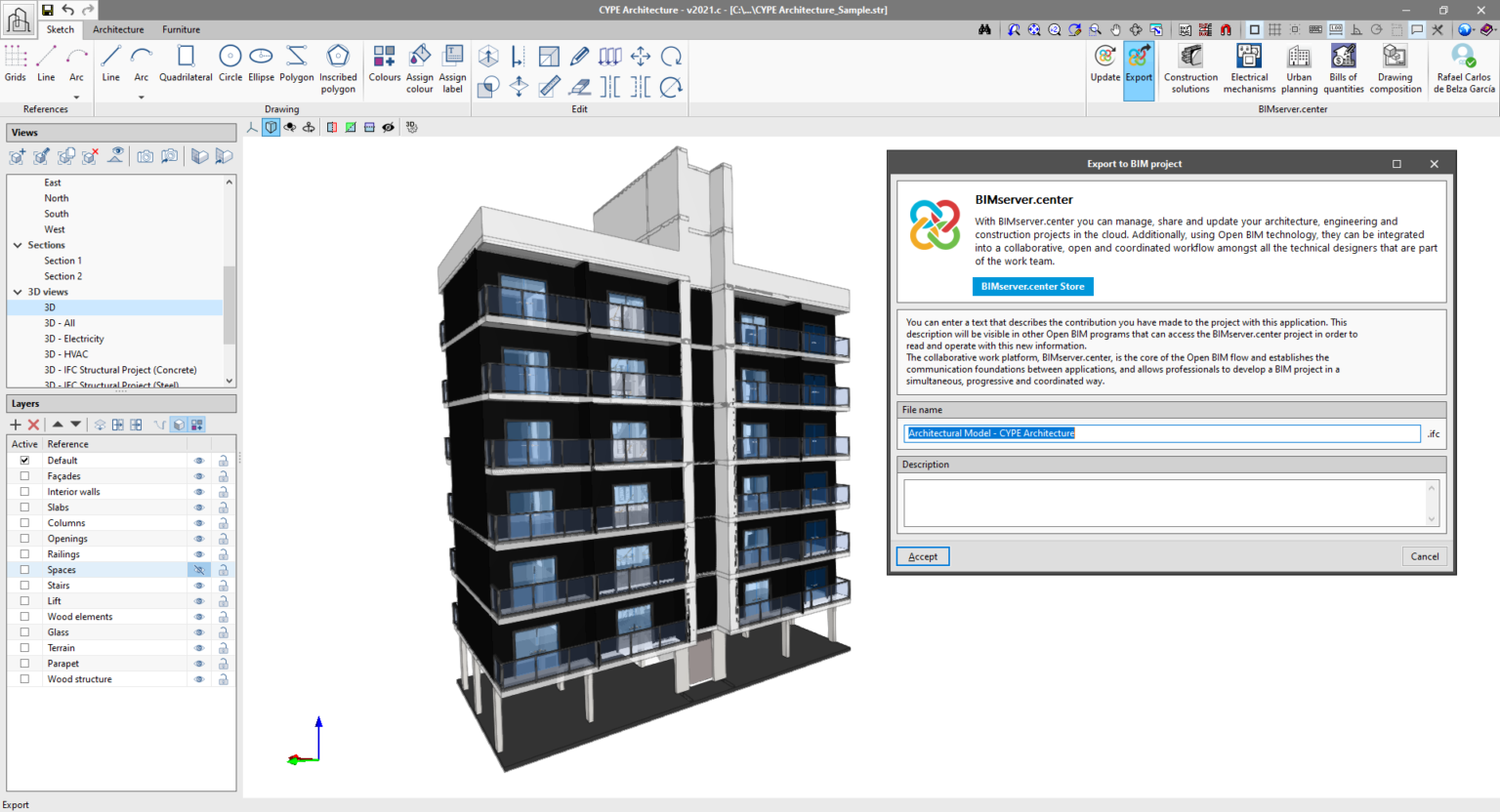Collapse the Sections tree branch
The width and height of the screenshot is (1500, 812).
point(16,244)
